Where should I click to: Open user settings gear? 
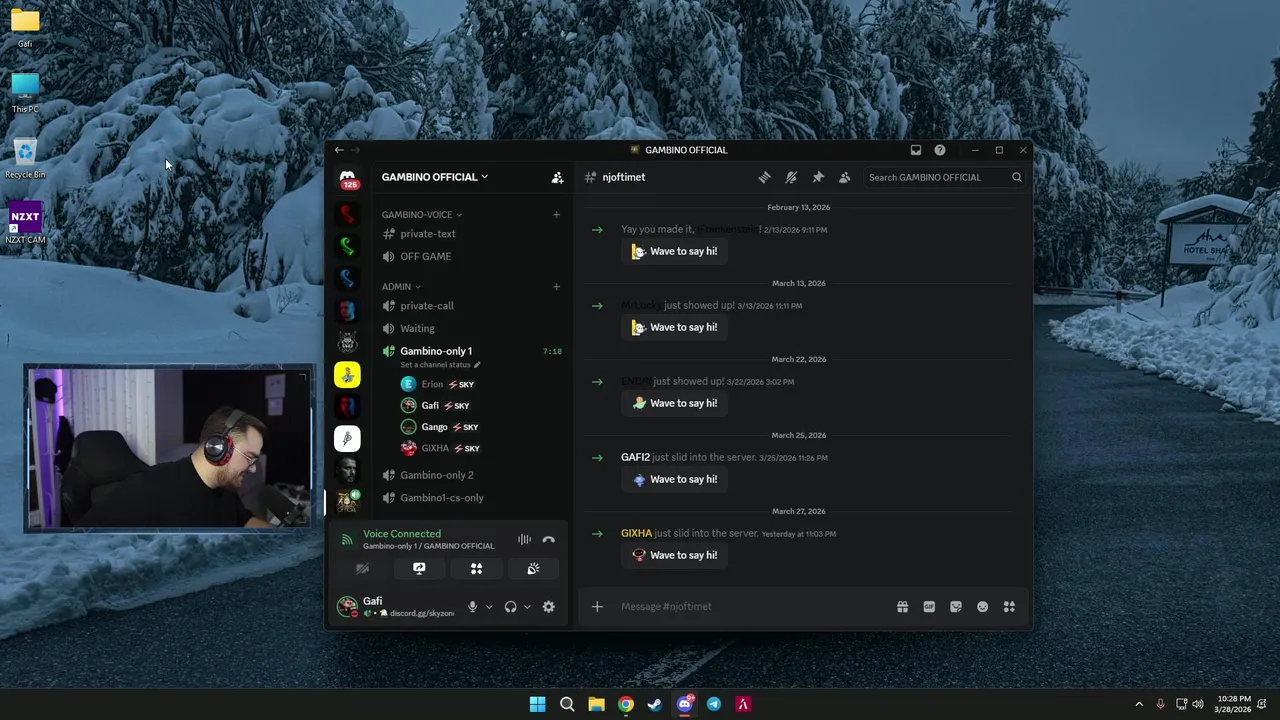coord(548,606)
